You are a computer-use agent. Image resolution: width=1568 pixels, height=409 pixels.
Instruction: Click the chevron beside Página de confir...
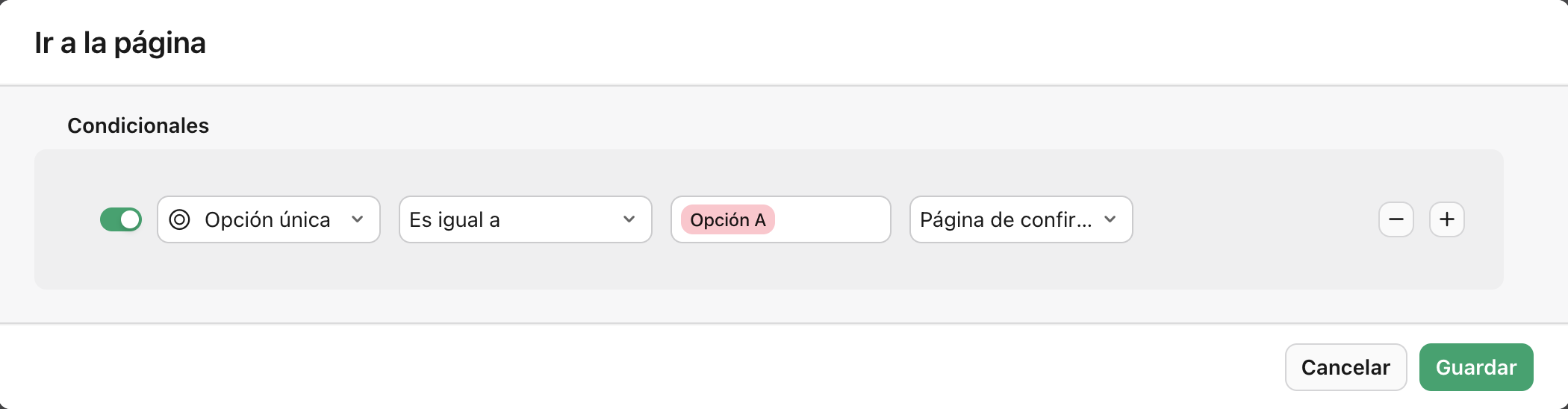pos(1110,219)
